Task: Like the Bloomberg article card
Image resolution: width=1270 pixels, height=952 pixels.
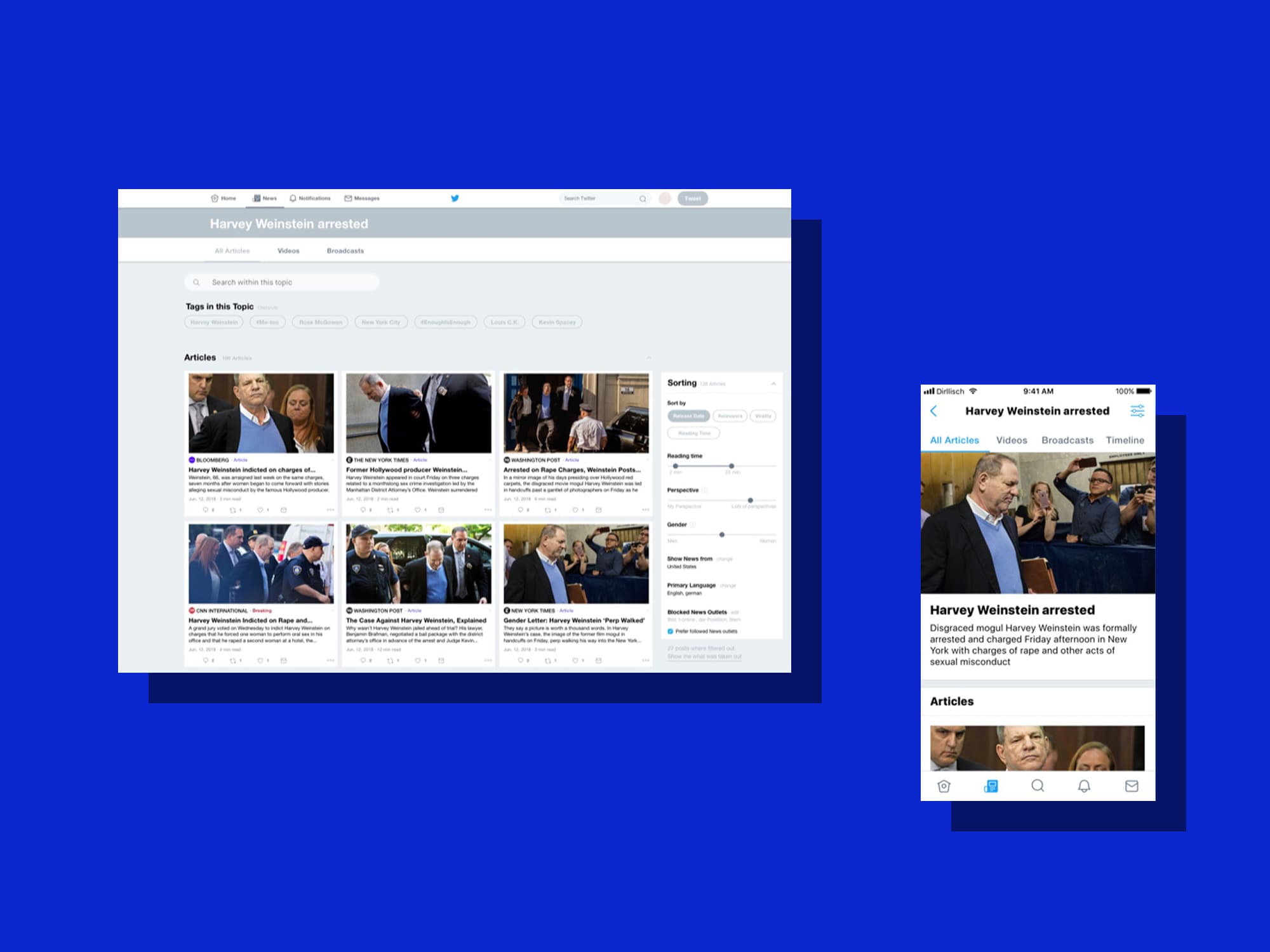Action: (x=260, y=510)
